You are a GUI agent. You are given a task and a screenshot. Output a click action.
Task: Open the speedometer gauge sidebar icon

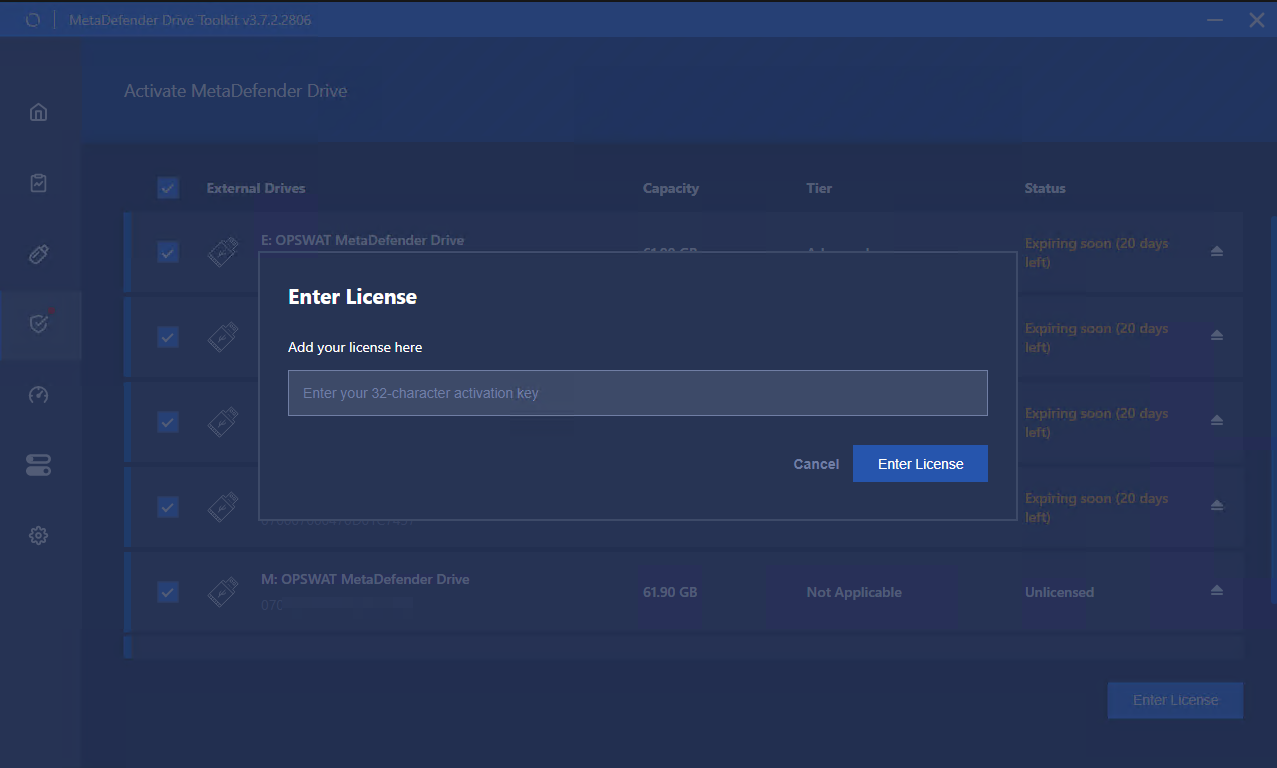tap(38, 395)
